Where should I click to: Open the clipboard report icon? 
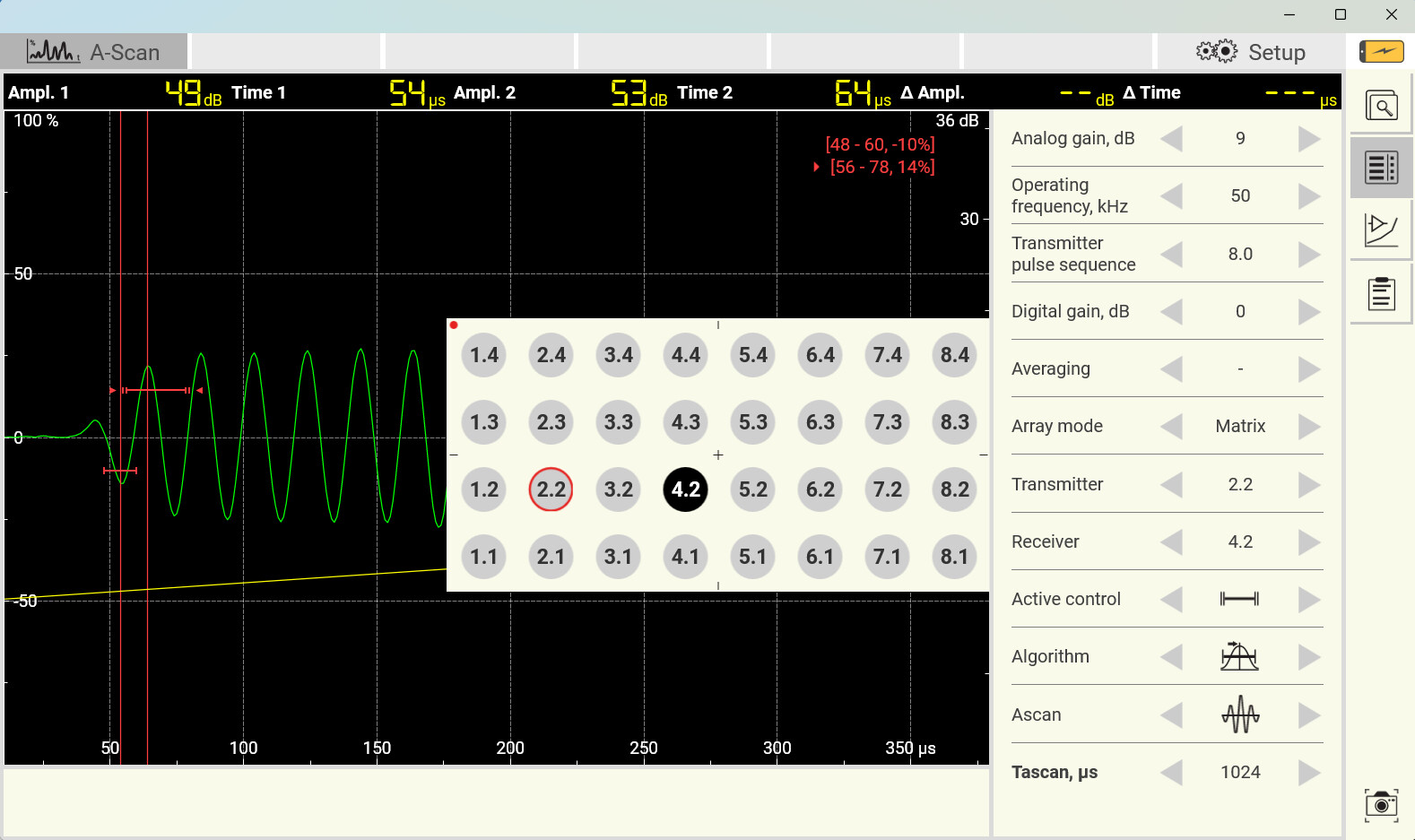point(1381,293)
